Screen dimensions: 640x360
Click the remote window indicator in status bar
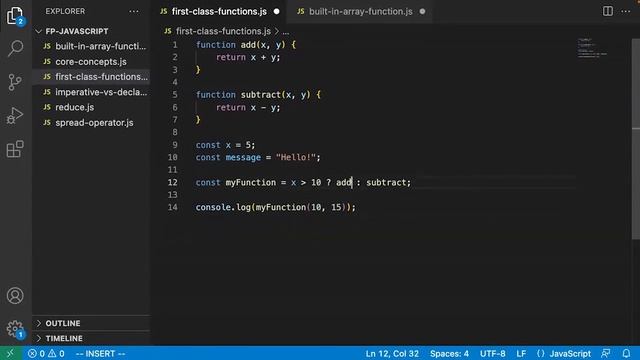click(x=10, y=353)
